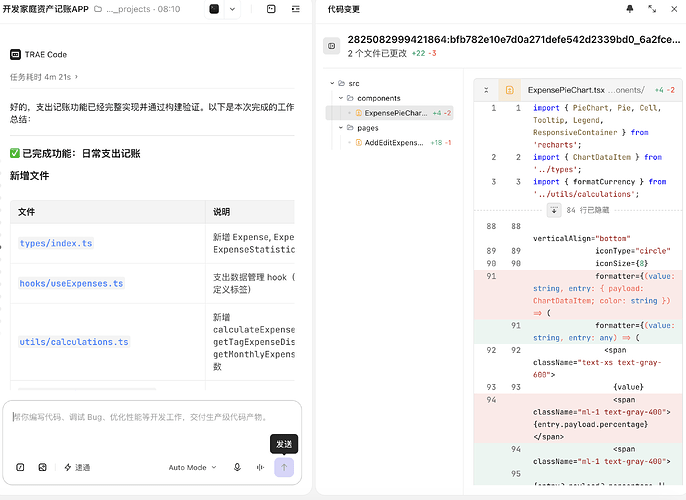Image resolution: width=686 pixels, height=500 pixels.
Task: Click the slash command icon in chat box
Action: coord(20,467)
